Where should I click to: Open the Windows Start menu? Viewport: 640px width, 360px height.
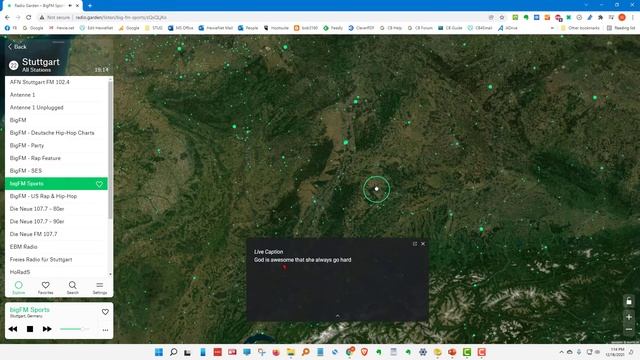[159, 352]
